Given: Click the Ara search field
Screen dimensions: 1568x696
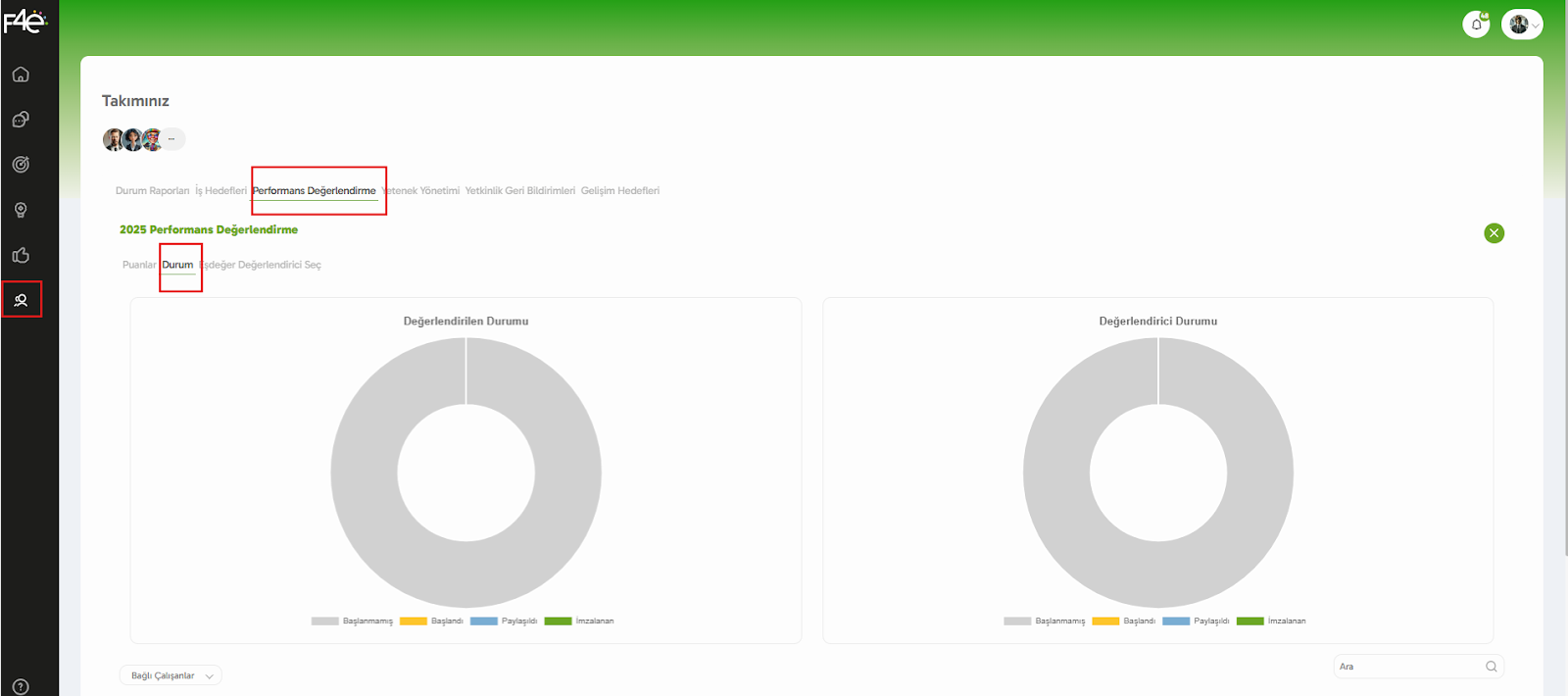Looking at the screenshot, I should (1409, 667).
